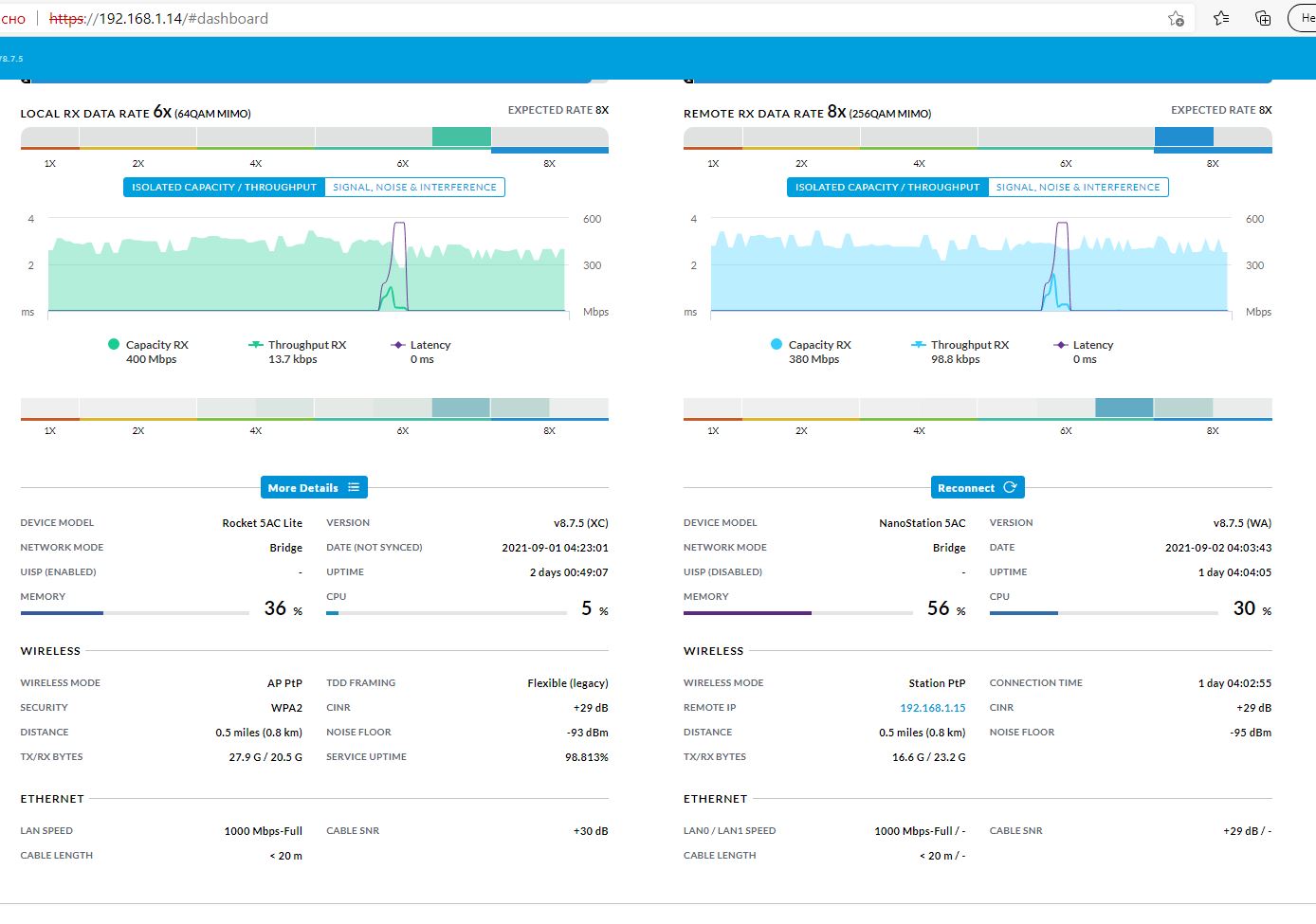Click local capacity value '400 Mbps'

pos(152,360)
